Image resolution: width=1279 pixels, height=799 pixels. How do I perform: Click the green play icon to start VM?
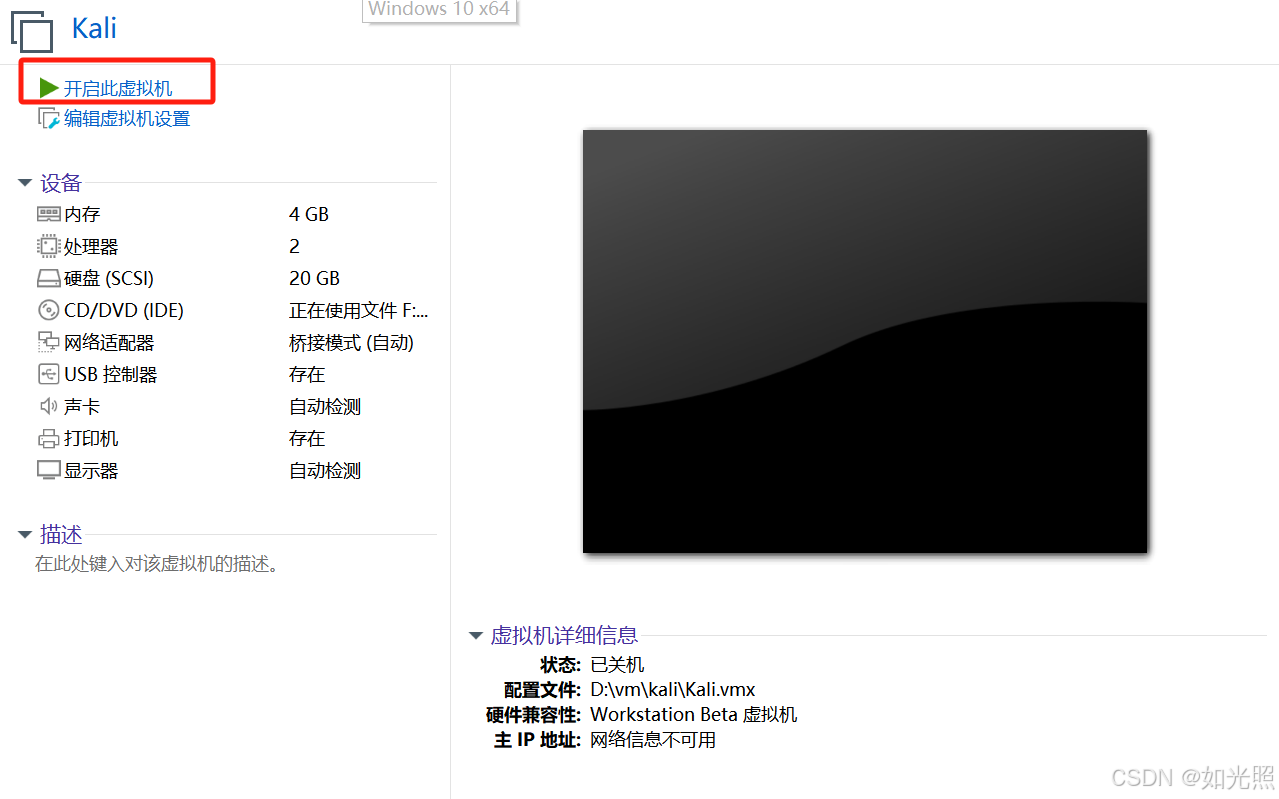coord(48,88)
